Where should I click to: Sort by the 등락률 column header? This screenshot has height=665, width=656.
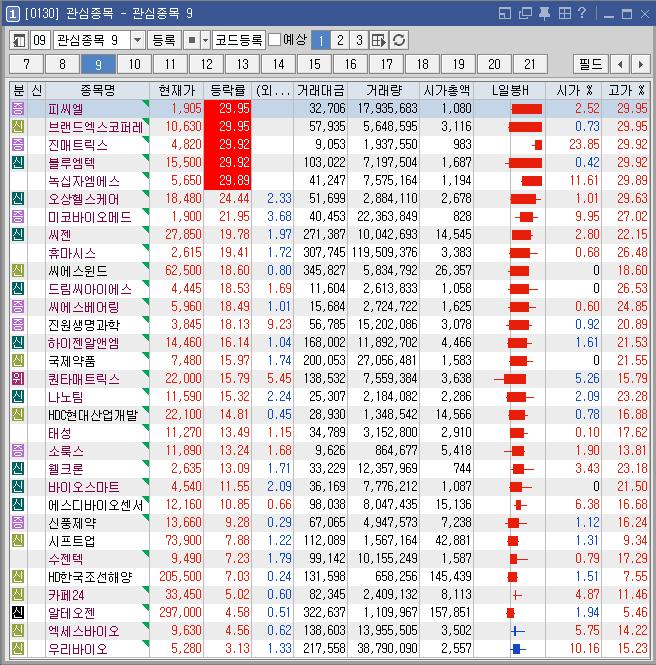[228, 90]
